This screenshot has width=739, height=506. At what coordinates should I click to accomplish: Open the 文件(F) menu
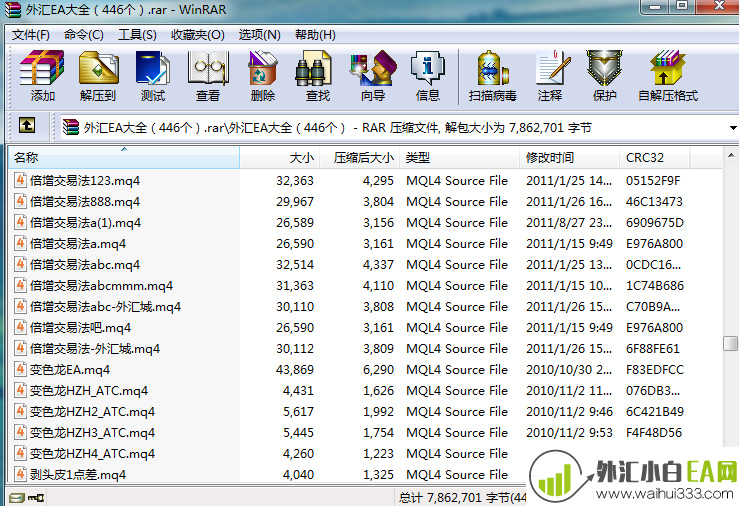31,34
